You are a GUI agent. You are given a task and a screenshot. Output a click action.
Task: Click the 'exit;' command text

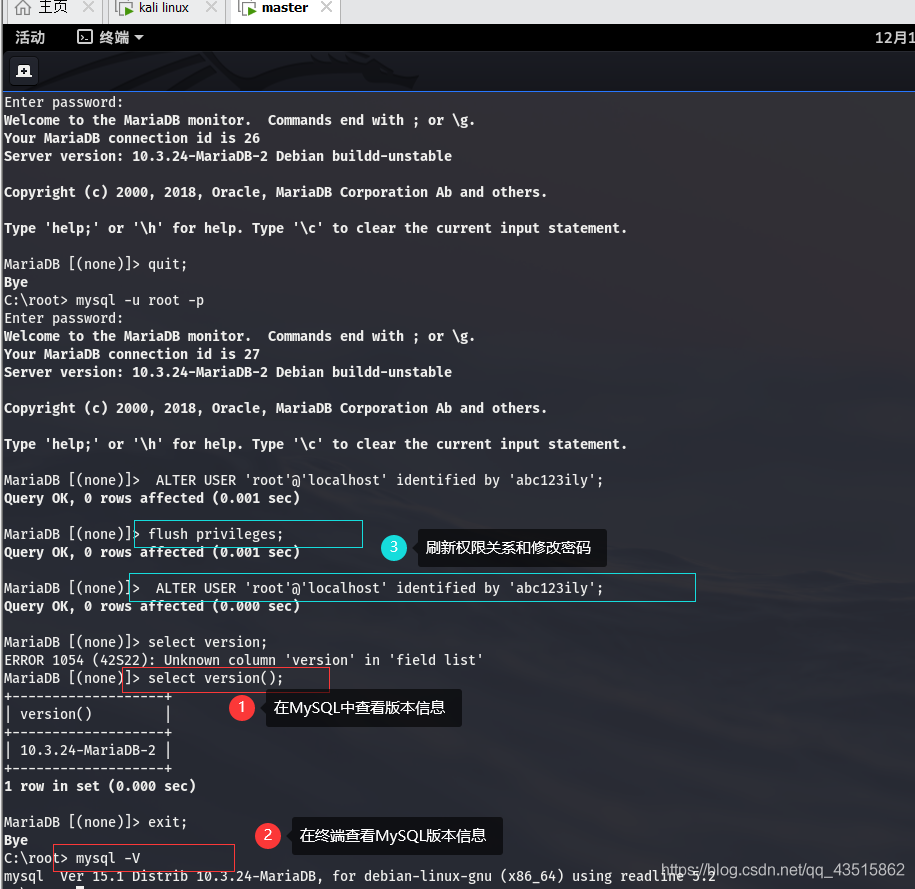click(167, 822)
